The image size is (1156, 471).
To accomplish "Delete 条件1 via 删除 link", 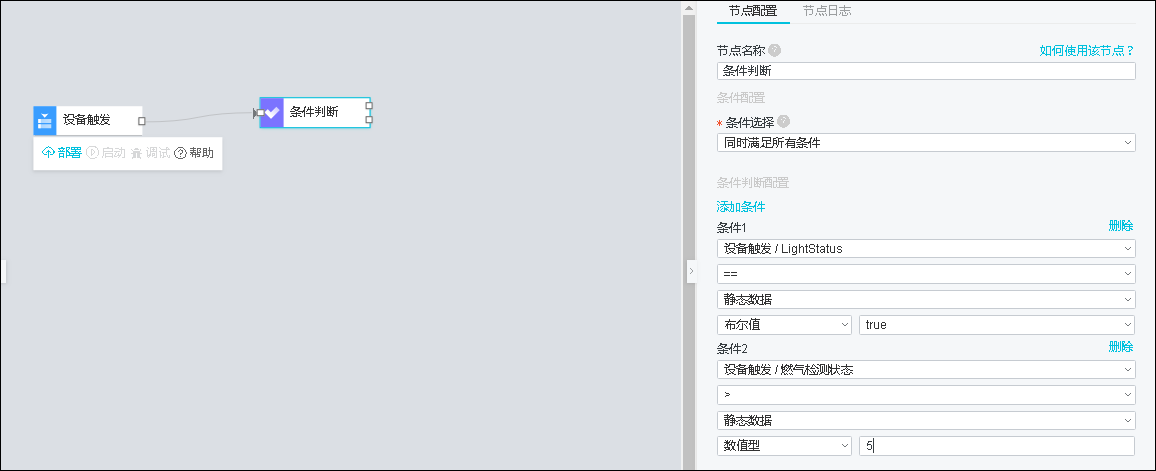I will (x=1121, y=226).
